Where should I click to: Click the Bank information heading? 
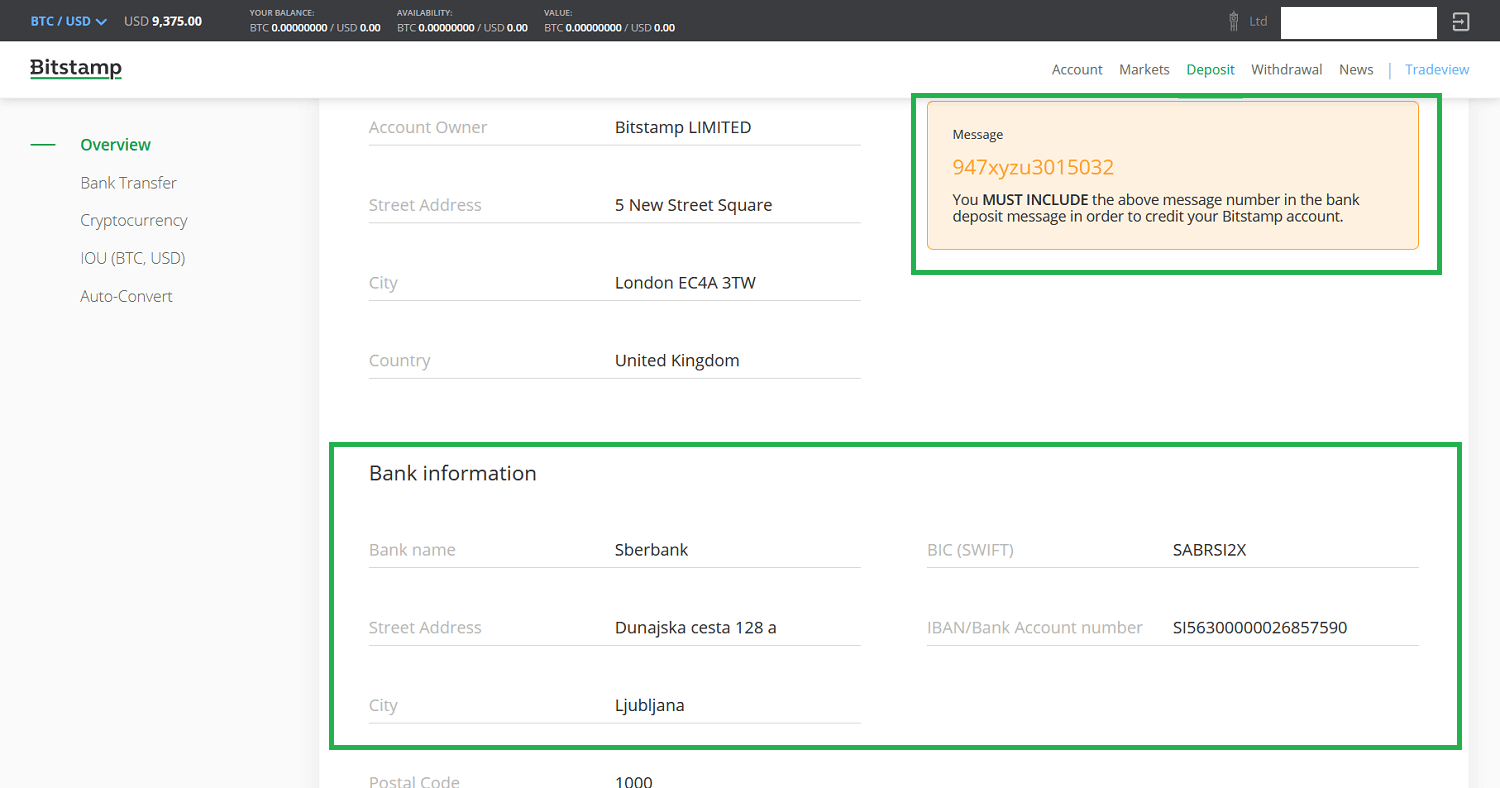click(x=453, y=473)
